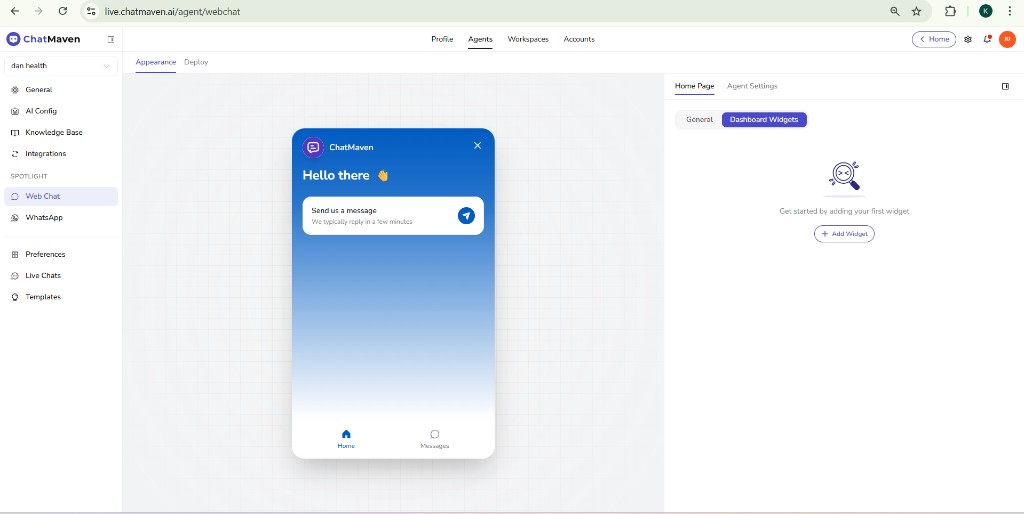Close the chat widget preview with X
Viewport: 1024px width, 514px height.
click(477, 146)
